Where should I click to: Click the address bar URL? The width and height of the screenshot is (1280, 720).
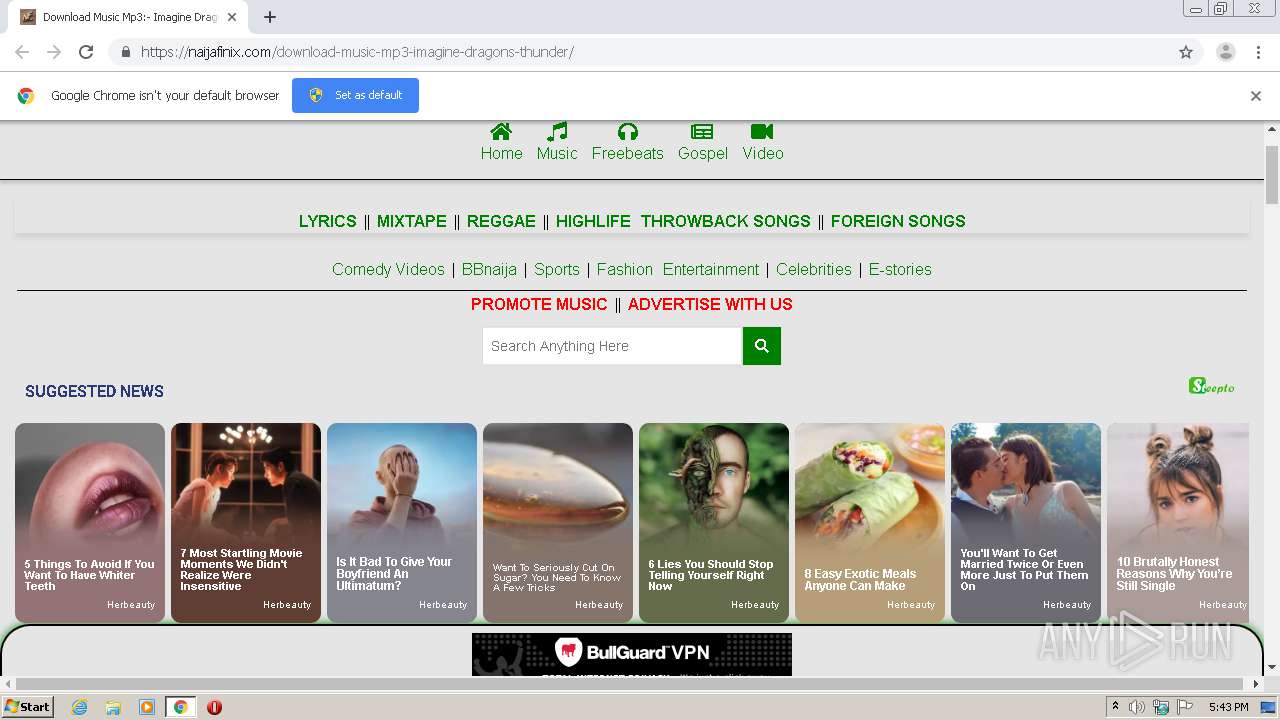tap(357, 52)
